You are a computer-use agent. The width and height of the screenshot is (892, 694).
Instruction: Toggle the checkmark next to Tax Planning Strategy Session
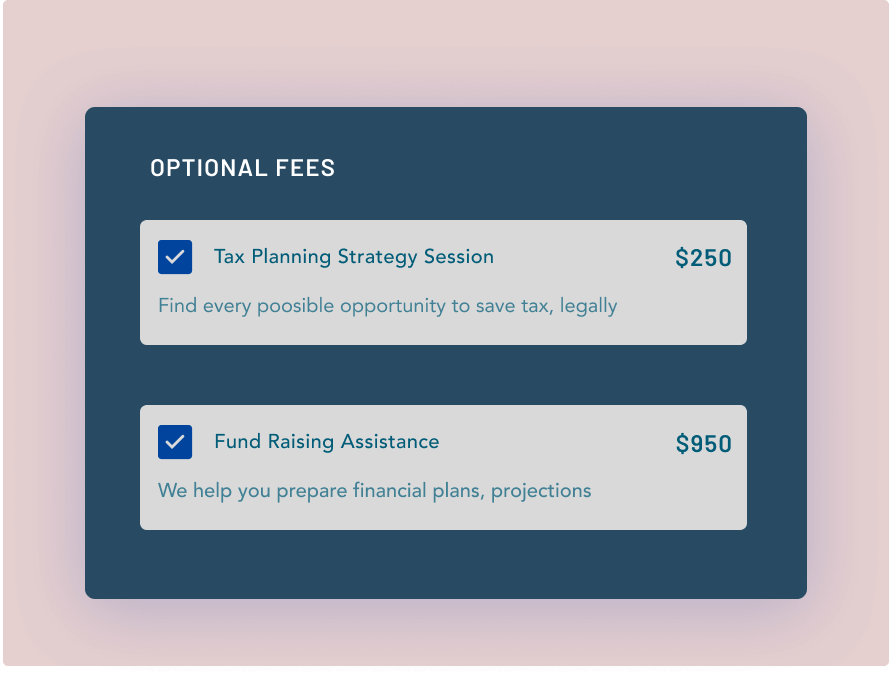pyautogui.click(x=175, y=257)
